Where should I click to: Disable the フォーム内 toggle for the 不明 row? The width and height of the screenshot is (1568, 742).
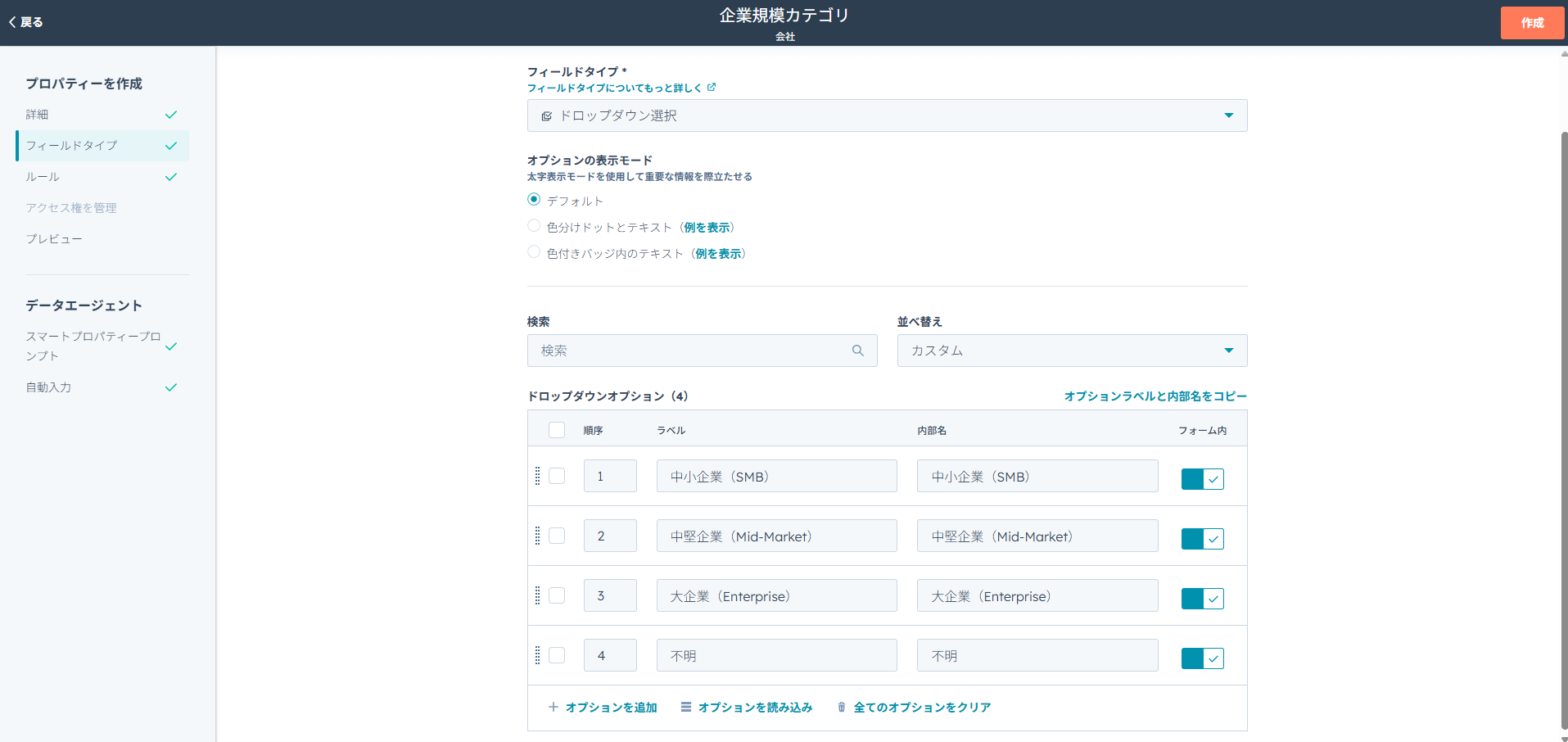(x=1202, y=658)
